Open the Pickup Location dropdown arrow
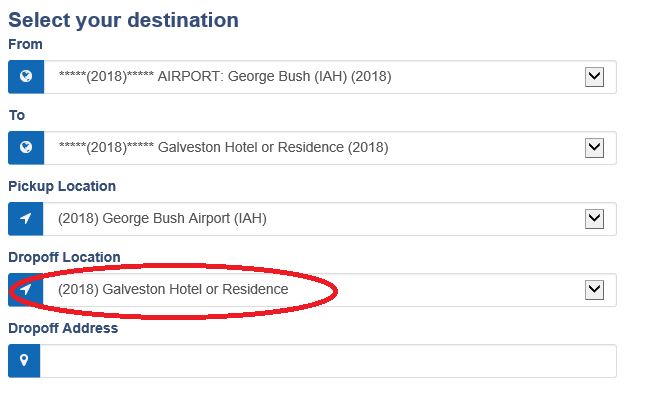Image resolution: width=658 pixels, height=398 pixels. point(594,219)
